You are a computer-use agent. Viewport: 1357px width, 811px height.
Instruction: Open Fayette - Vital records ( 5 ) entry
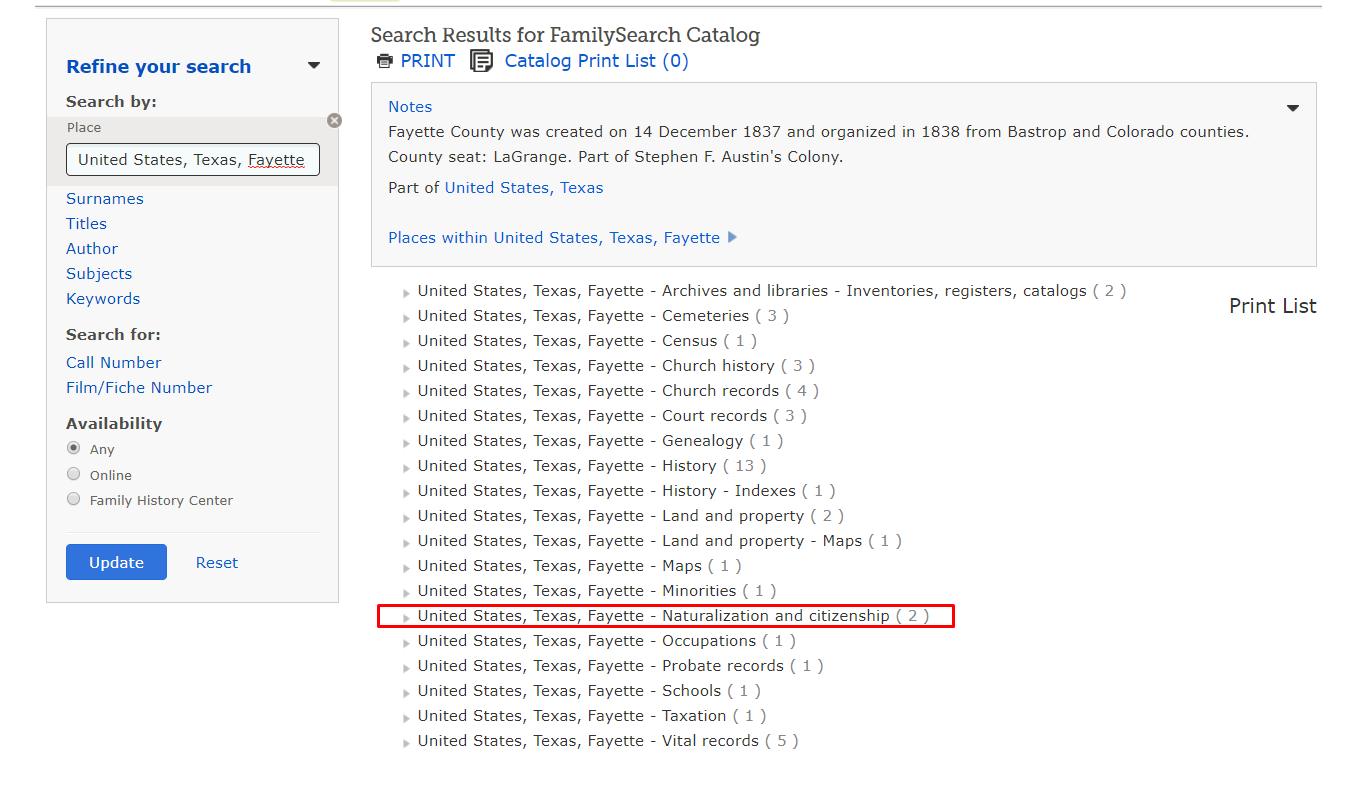click(608, 741)
